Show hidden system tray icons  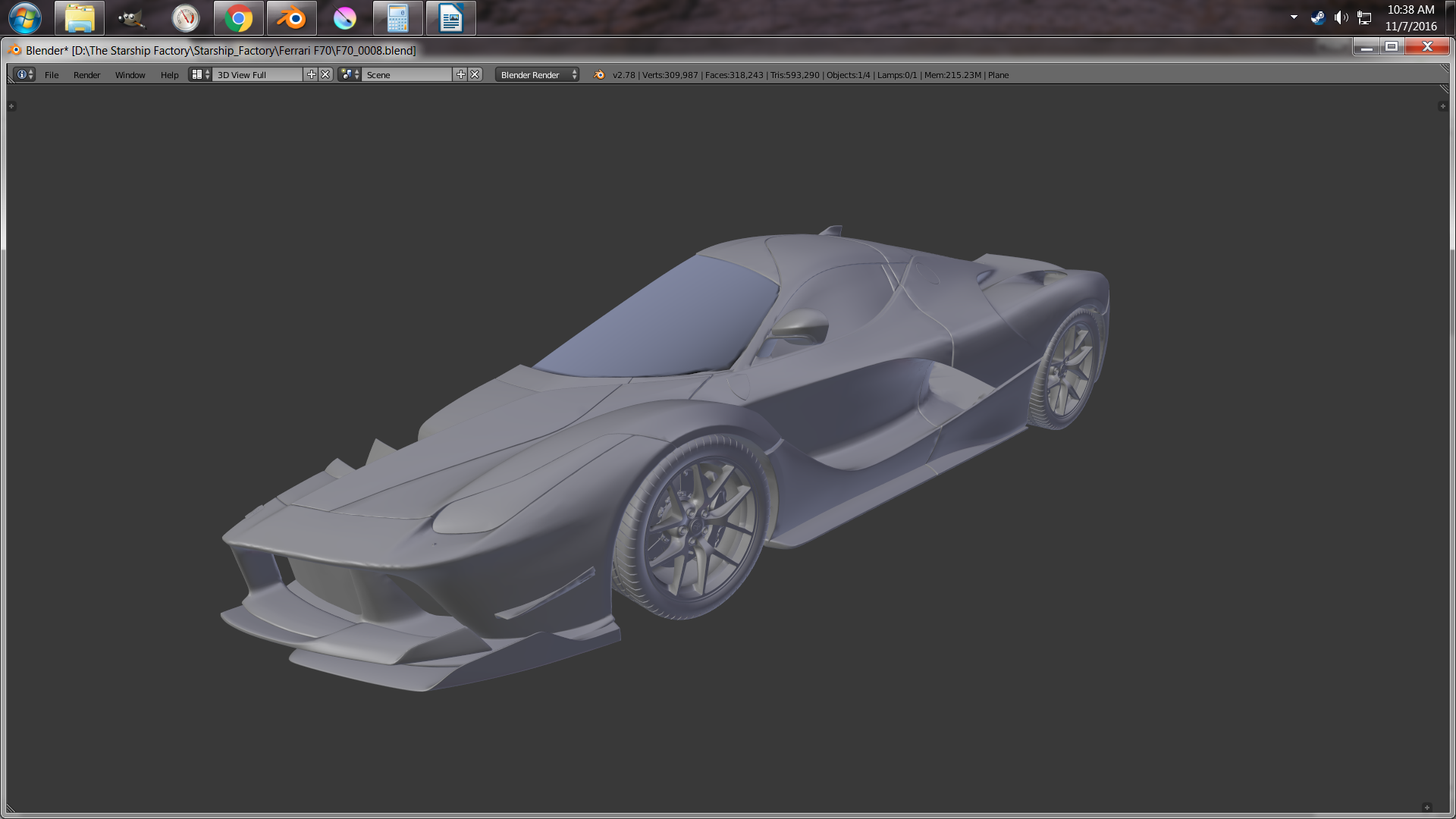[x=1294, y=17]
